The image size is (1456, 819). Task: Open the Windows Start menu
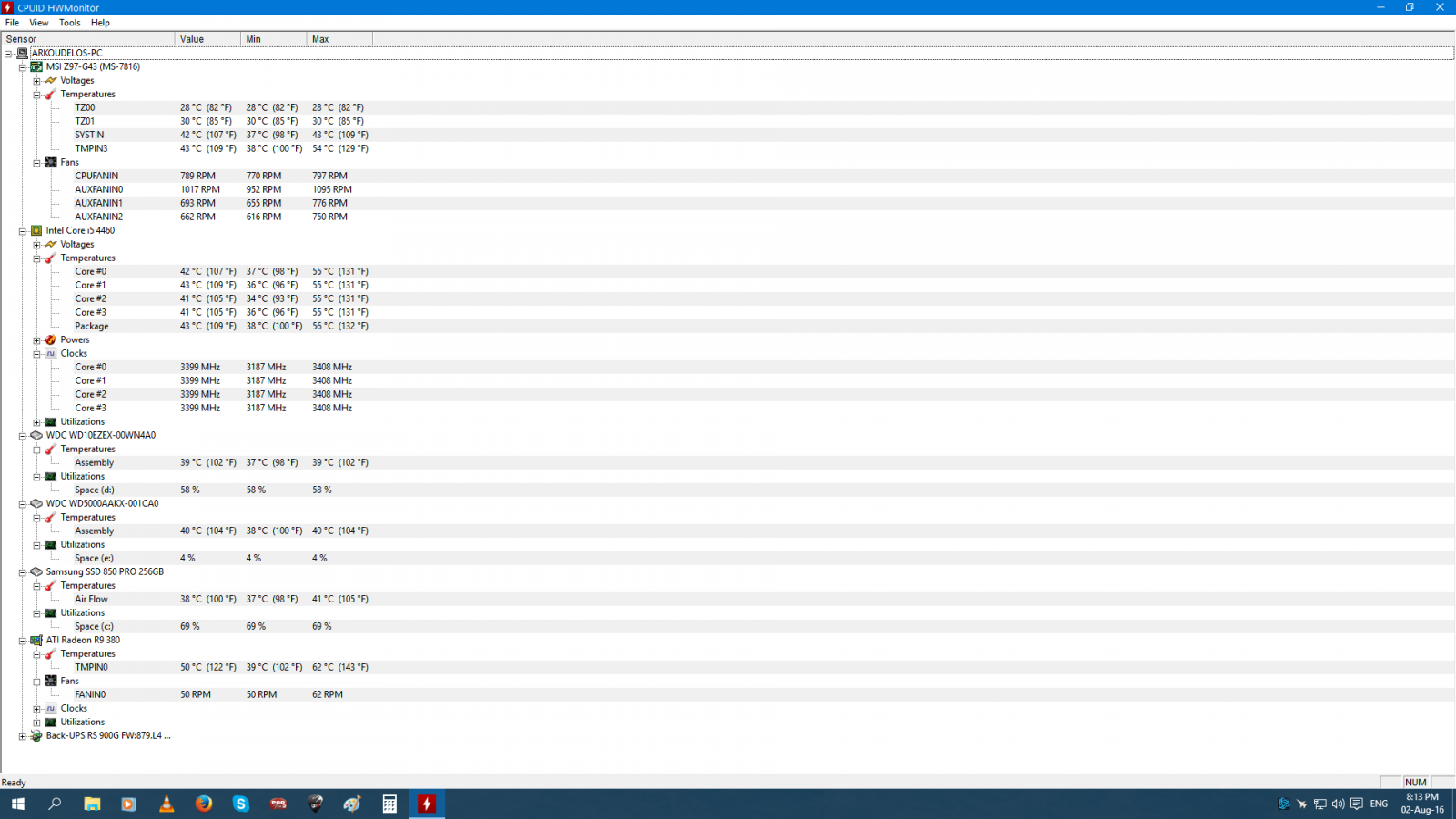click(17, 804)
